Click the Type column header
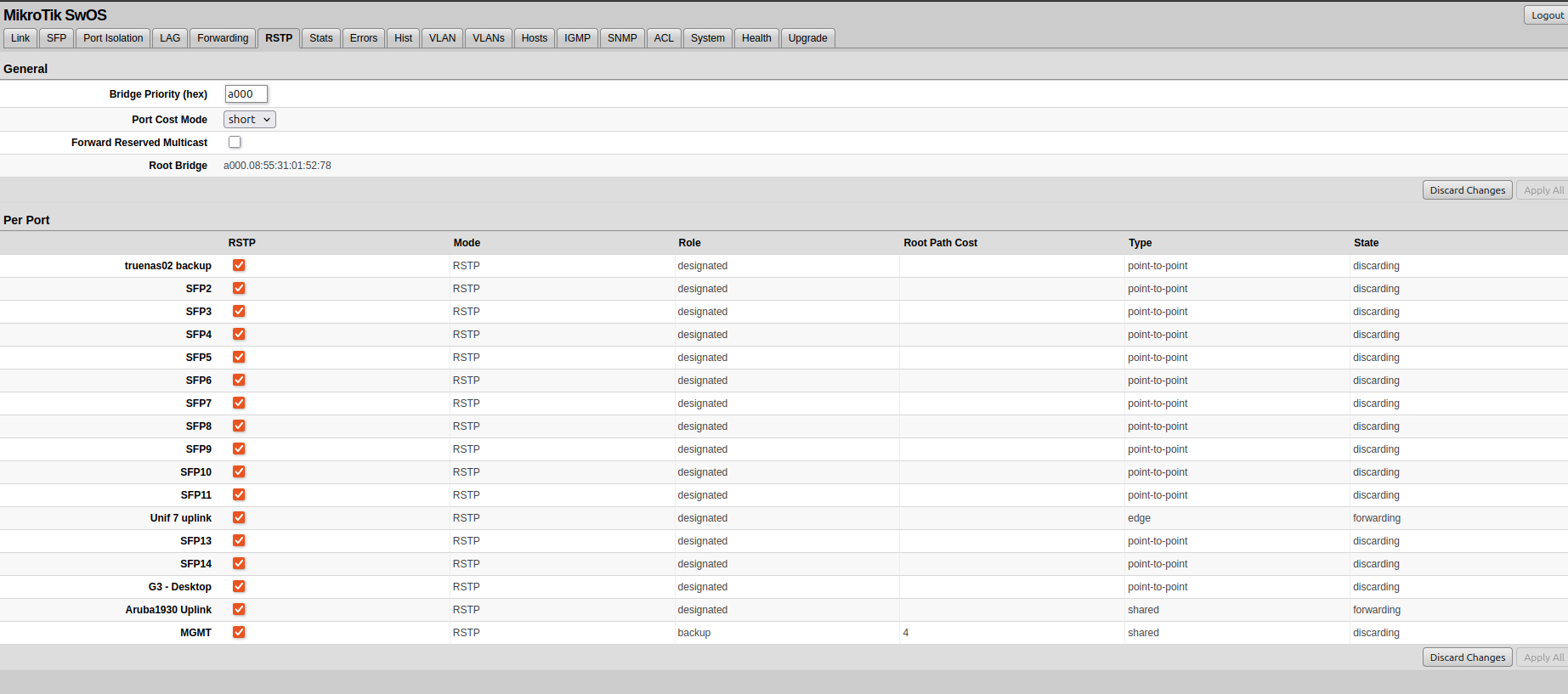 (x=1140, y=243)
